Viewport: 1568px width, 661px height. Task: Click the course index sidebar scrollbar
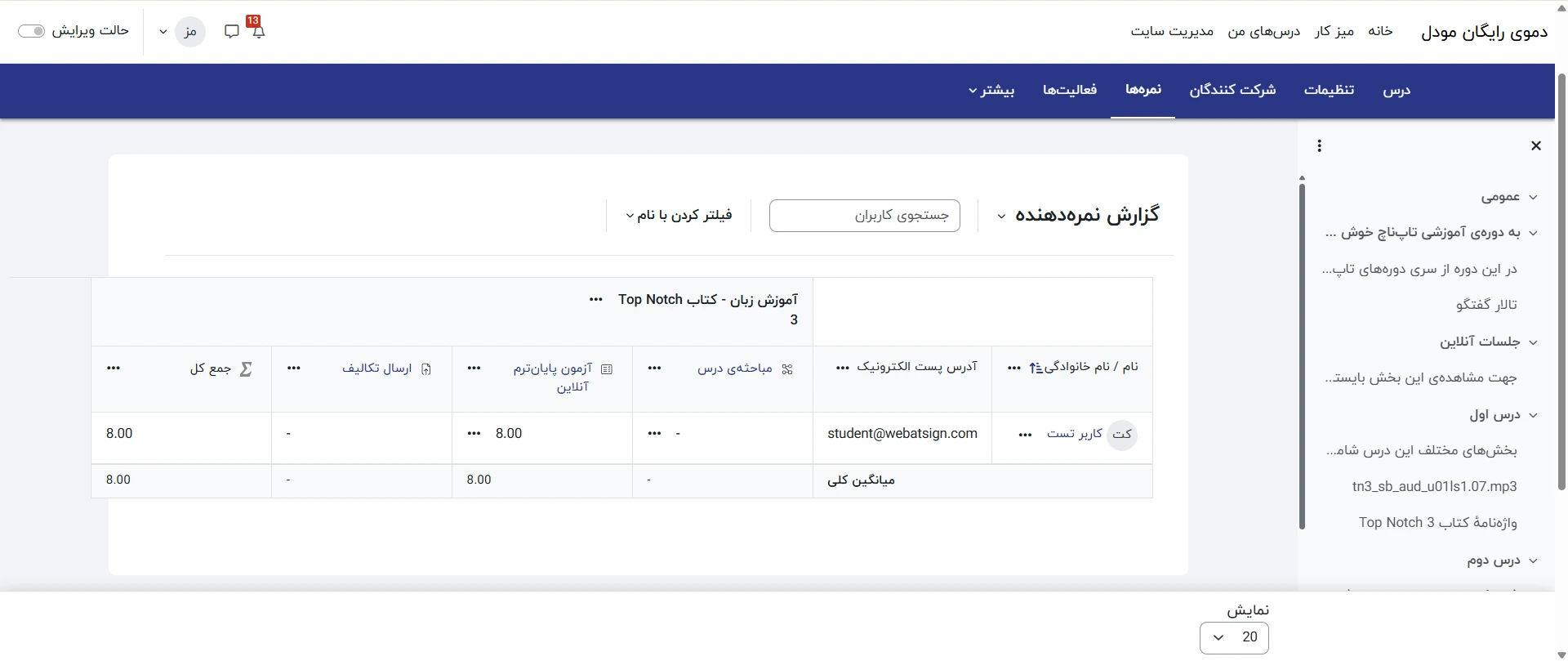1302,356
